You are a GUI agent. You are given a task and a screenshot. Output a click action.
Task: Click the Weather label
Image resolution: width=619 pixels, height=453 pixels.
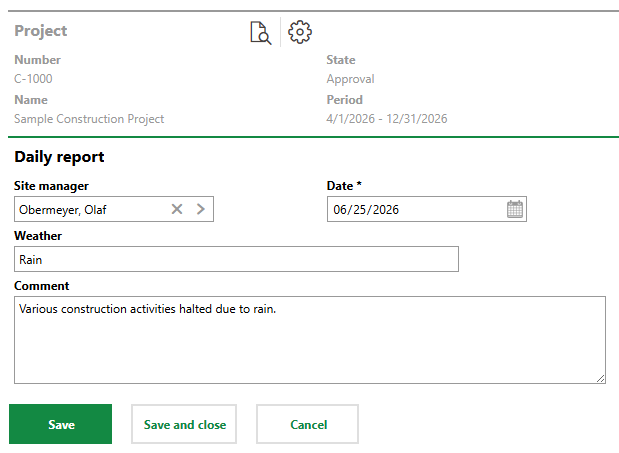point(38,236)
